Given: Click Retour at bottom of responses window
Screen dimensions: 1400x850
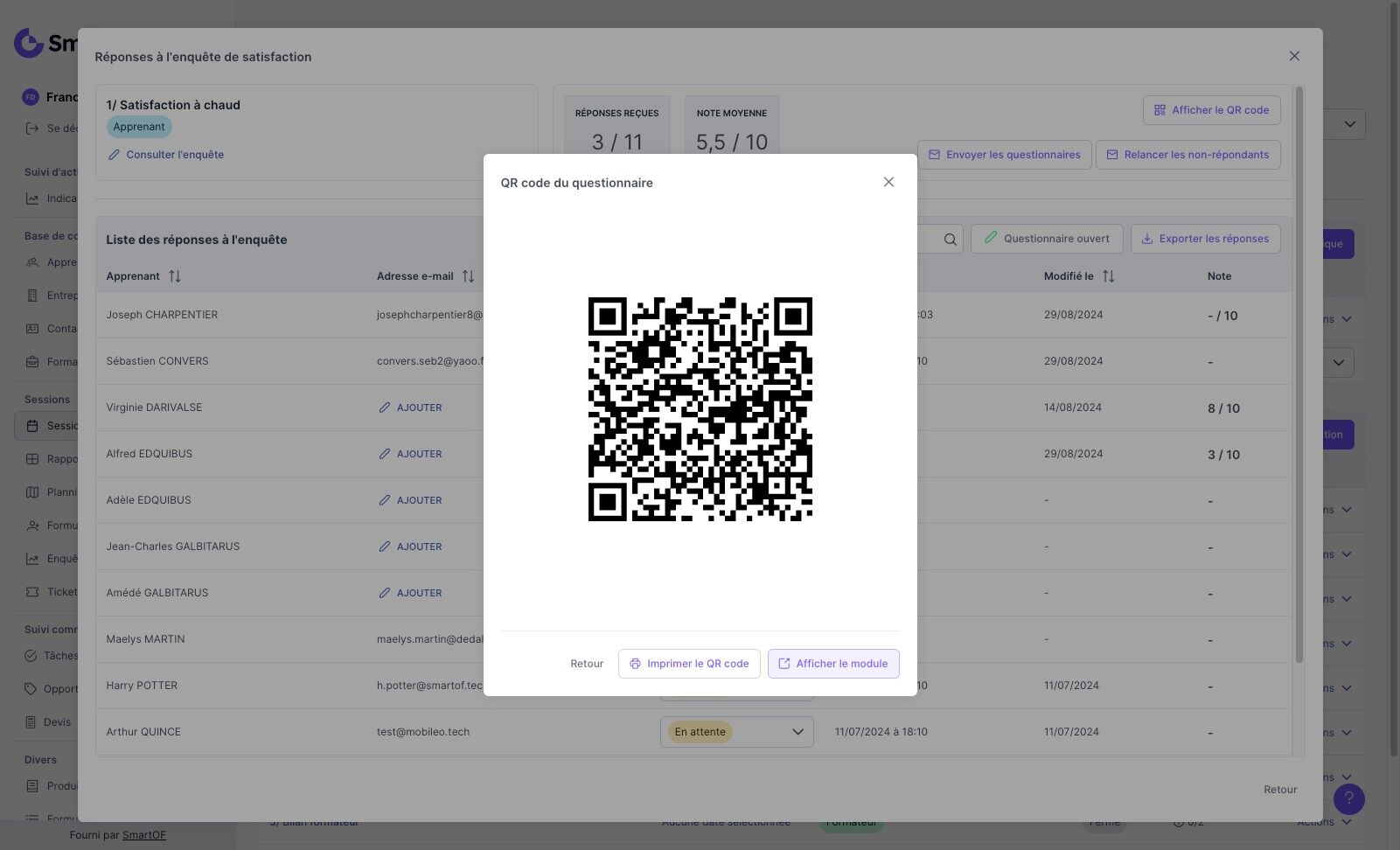Looking at the screenshot, I should point(1280,790).
